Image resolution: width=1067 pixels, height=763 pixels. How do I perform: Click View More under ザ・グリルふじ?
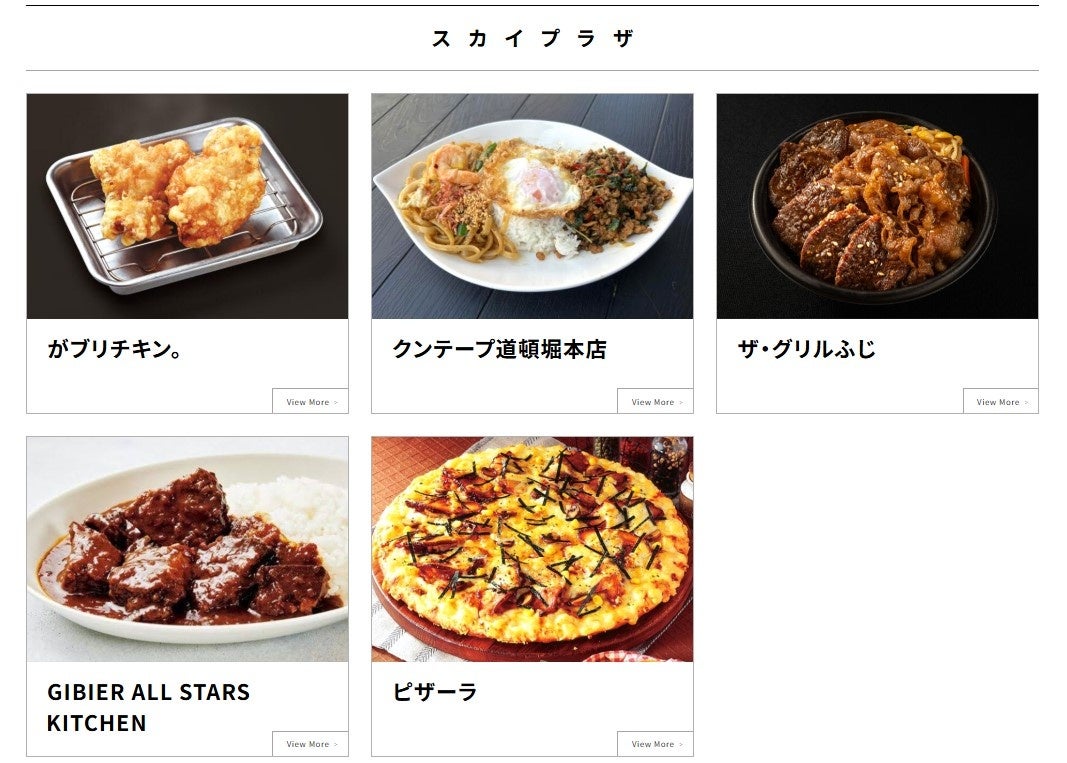1000,402
